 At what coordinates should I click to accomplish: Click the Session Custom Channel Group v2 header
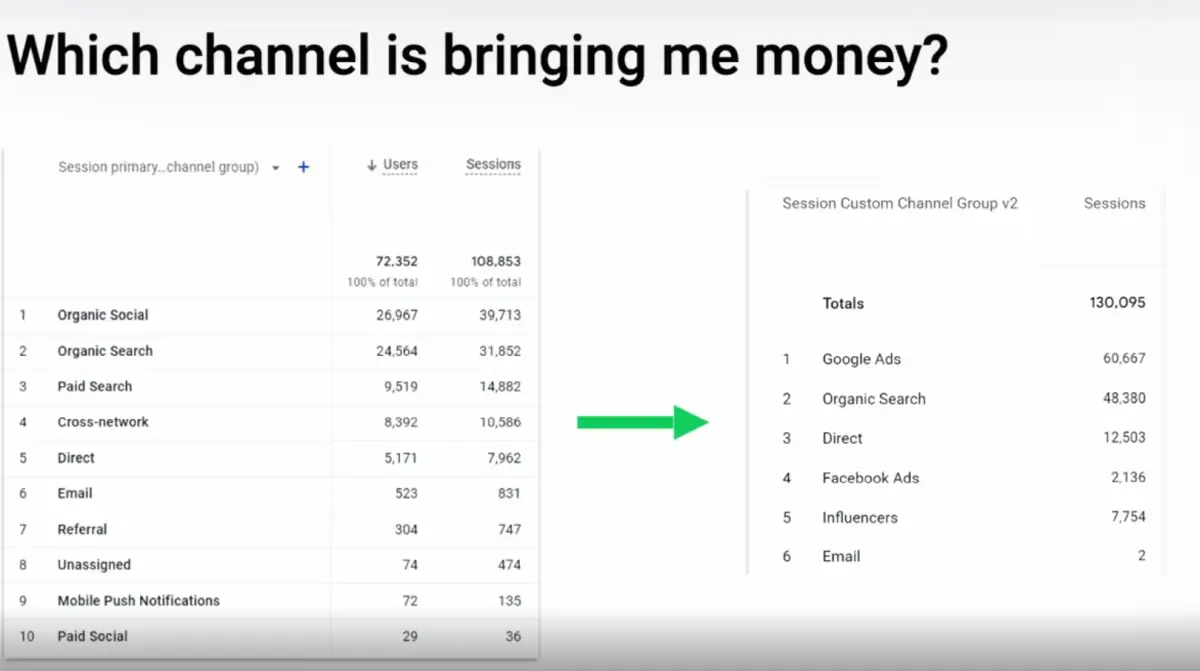(x=899, y=203)
